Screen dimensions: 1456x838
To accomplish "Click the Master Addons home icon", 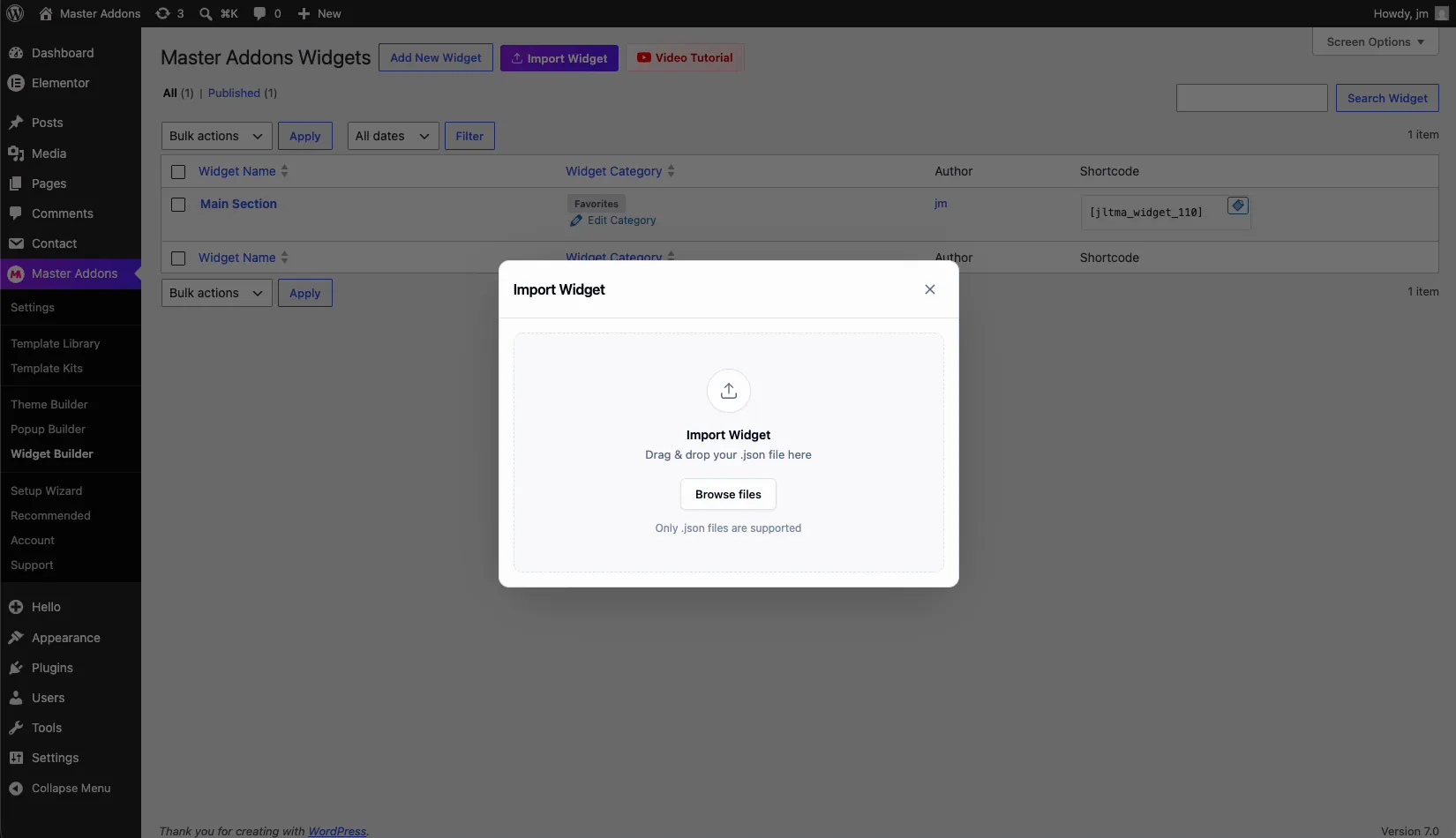I will tap(46, 13).
